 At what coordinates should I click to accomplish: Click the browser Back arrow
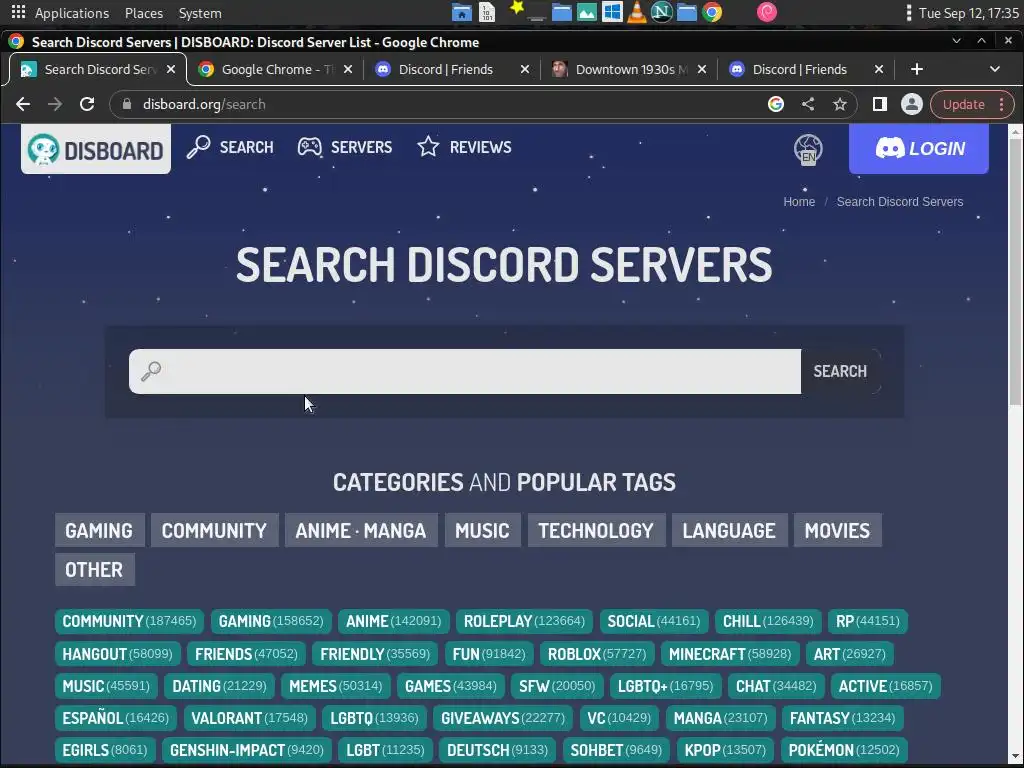click(23, 104)
